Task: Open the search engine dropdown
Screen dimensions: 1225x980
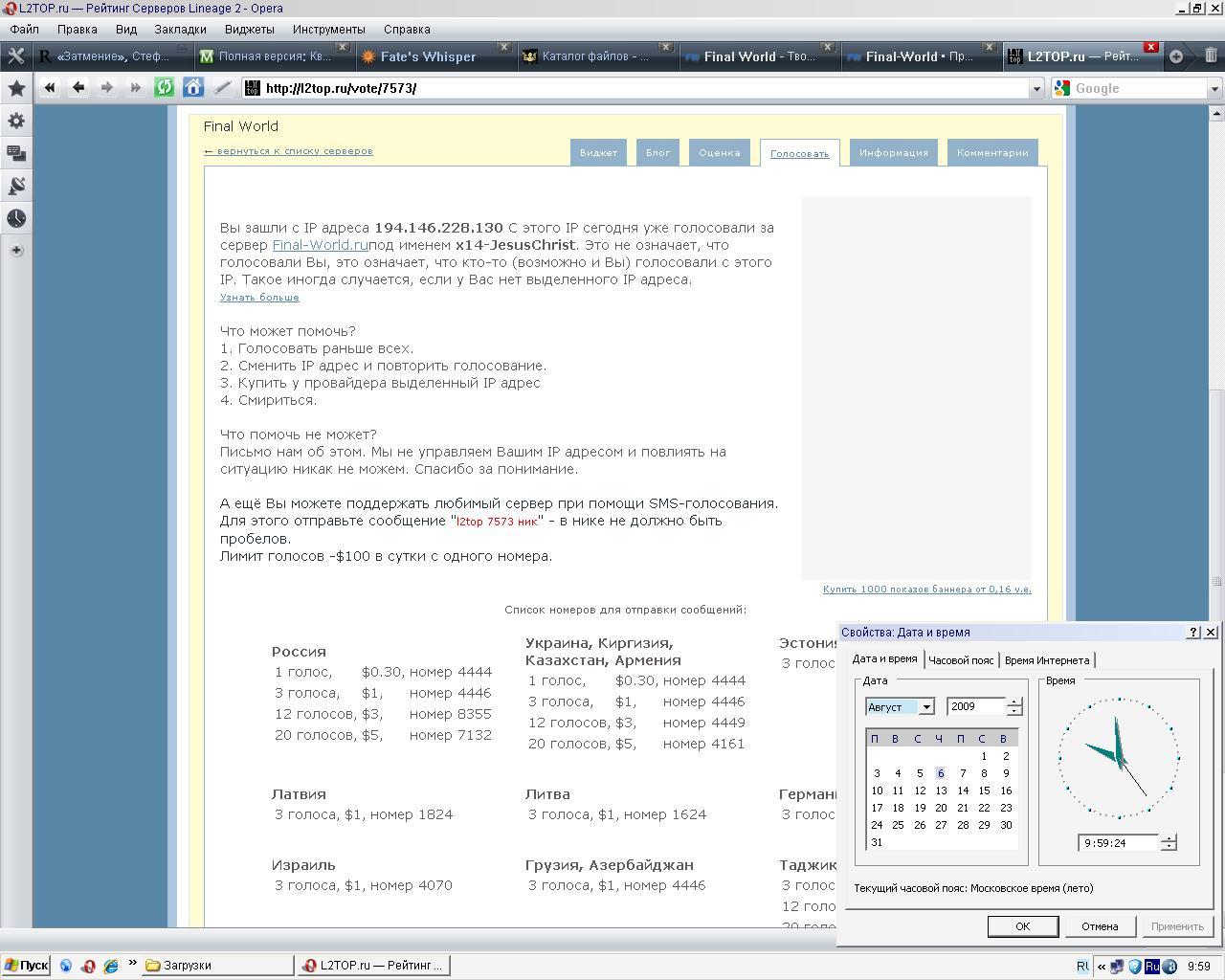Action: point(1214,89)
